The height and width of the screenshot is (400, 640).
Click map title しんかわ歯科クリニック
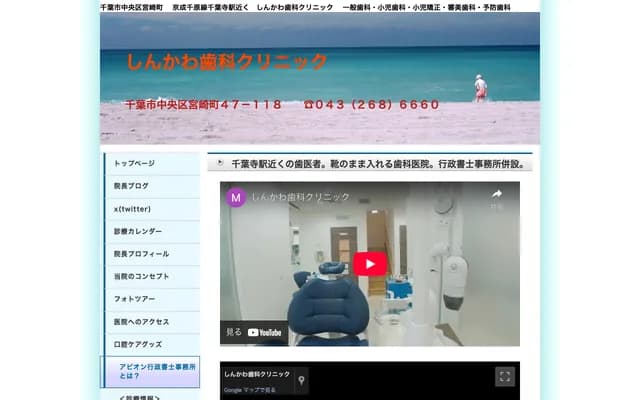[257, 374]
